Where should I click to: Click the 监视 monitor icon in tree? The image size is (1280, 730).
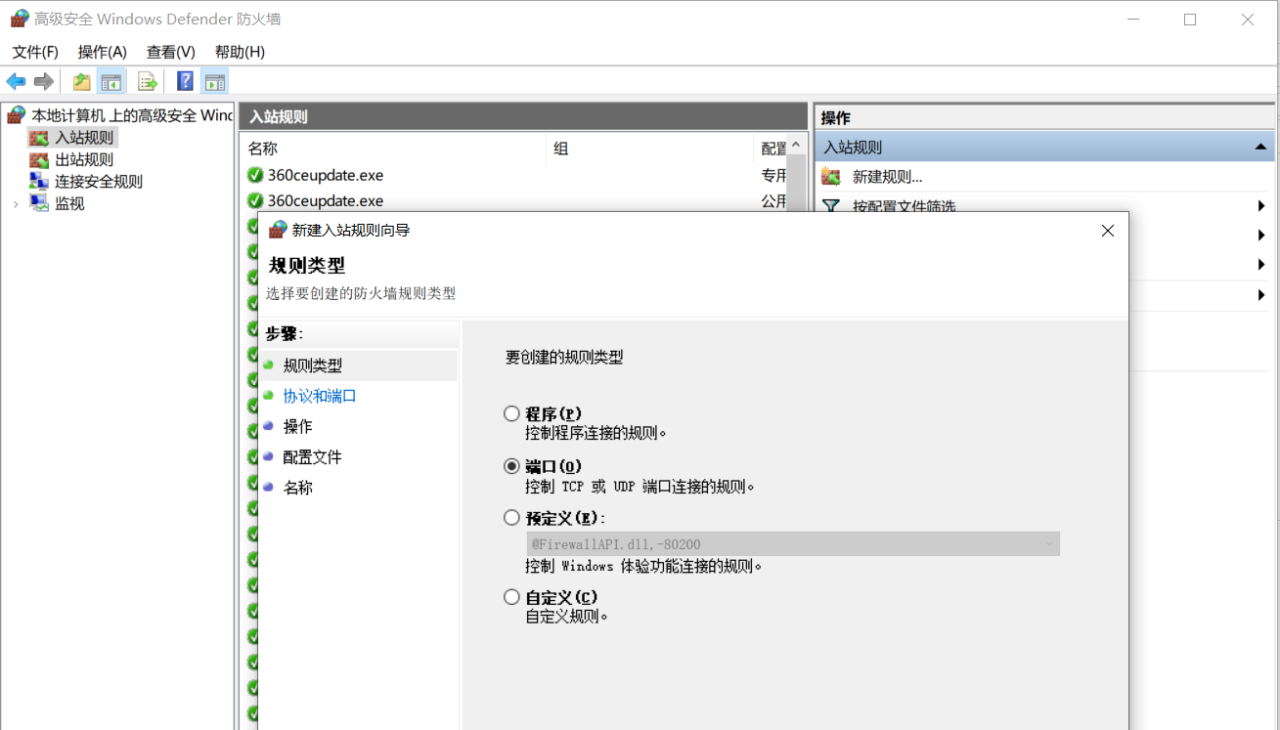tap(39, 204)
